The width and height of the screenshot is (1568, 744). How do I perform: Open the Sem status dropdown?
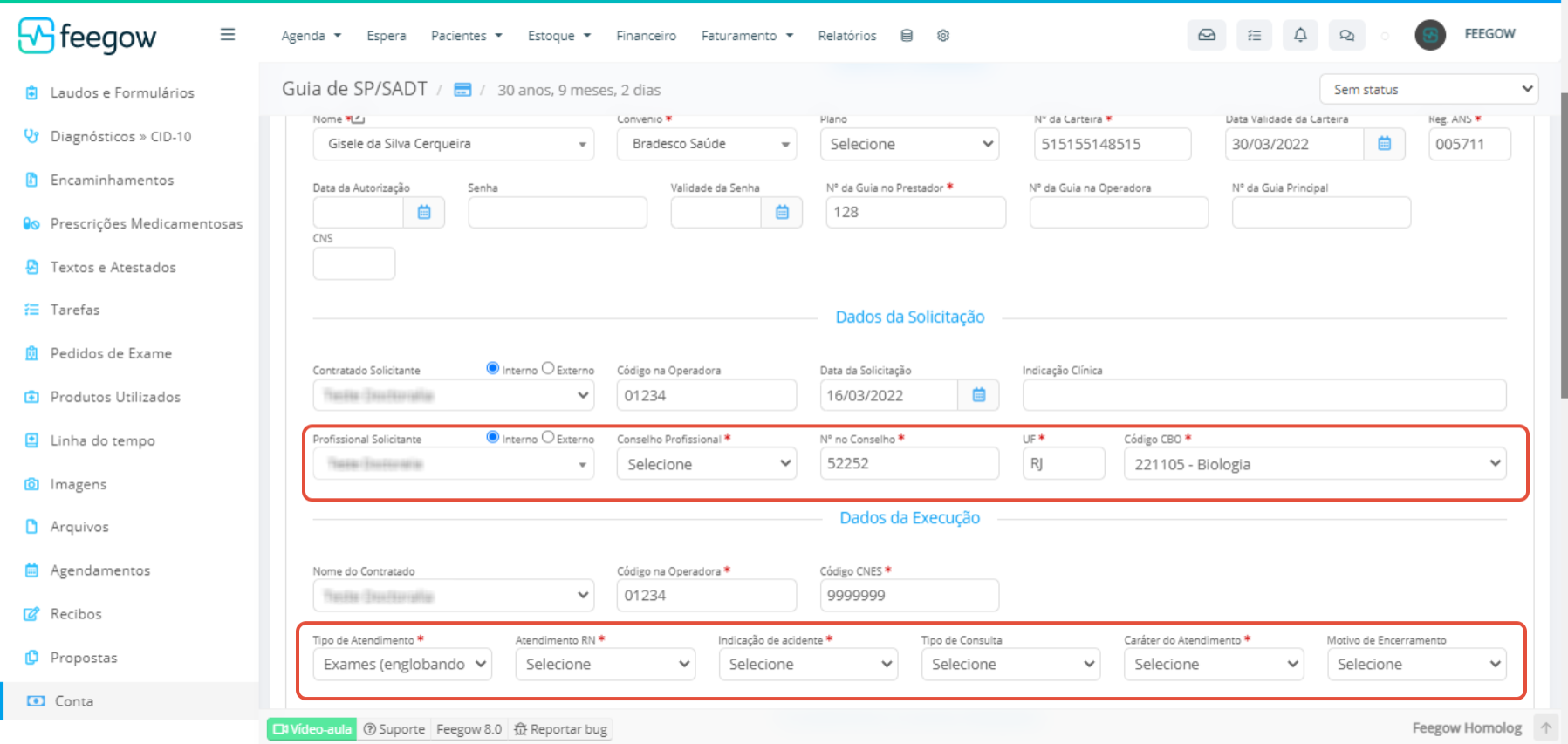(1429, 89)
